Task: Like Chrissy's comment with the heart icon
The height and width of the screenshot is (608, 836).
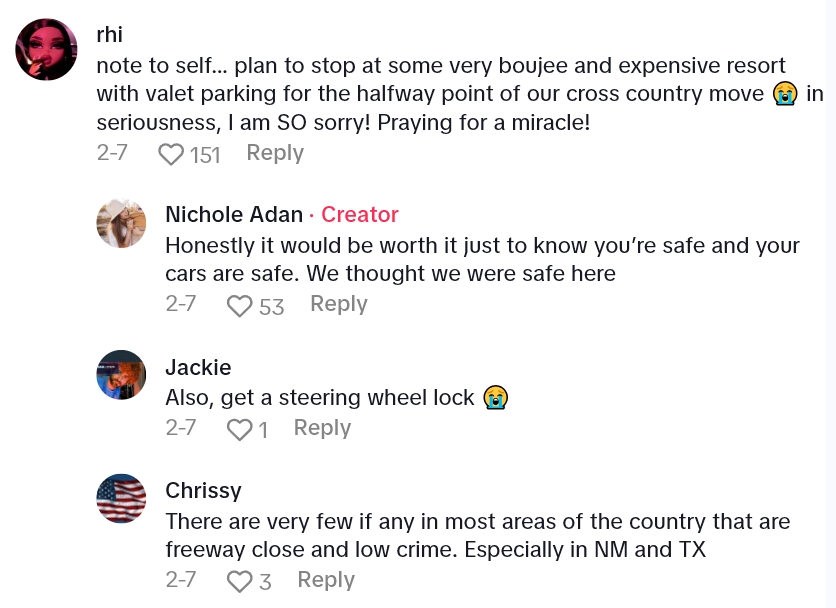Action: (240, 581)
